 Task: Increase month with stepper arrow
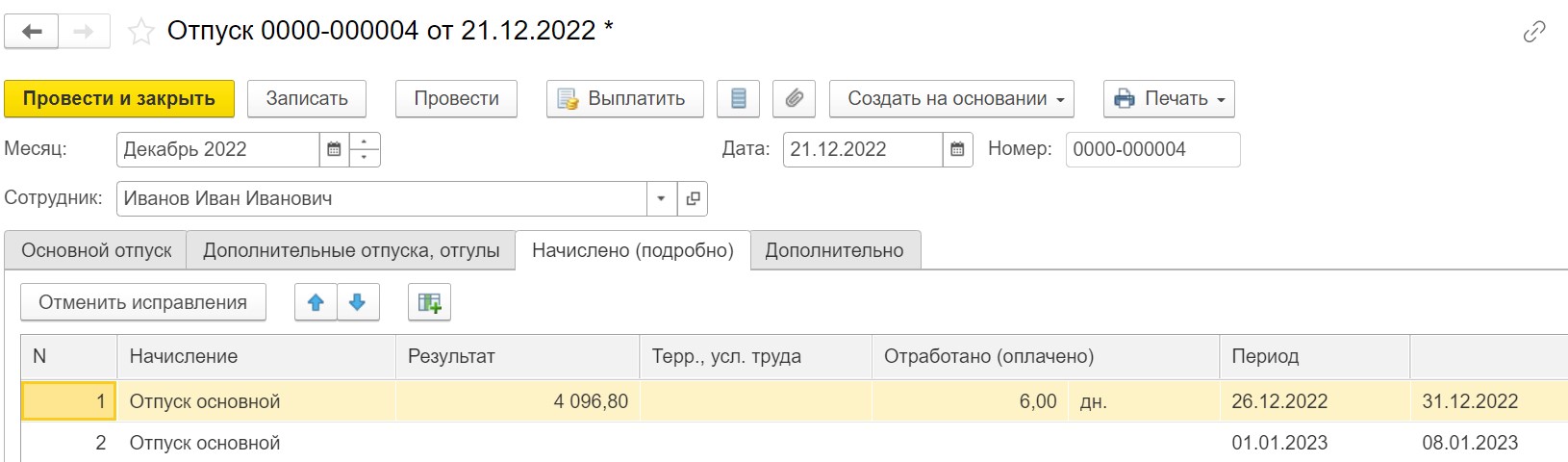coord(365,141)
